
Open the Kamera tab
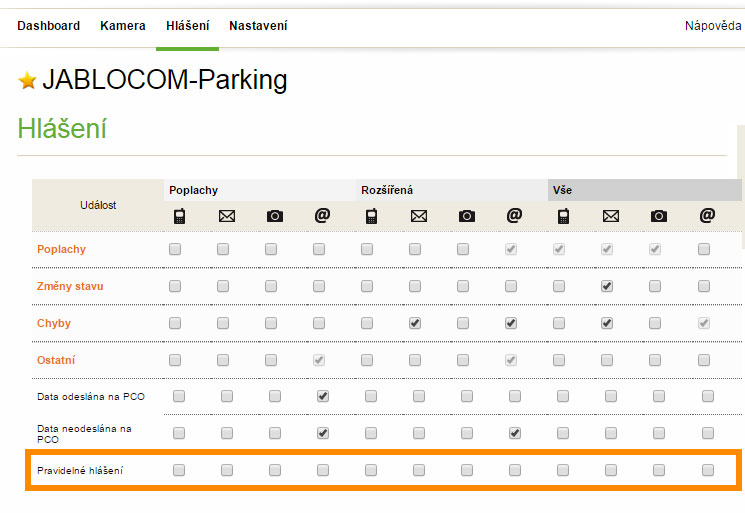(122, 26)
